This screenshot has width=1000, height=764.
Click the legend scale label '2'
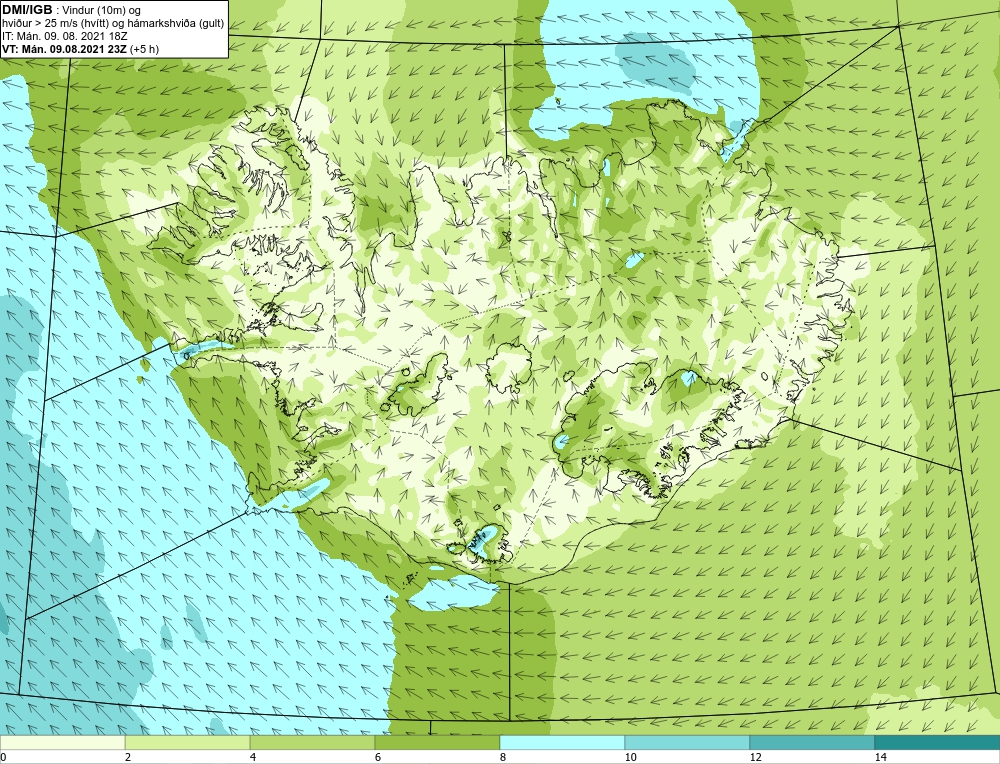point(128,757)
